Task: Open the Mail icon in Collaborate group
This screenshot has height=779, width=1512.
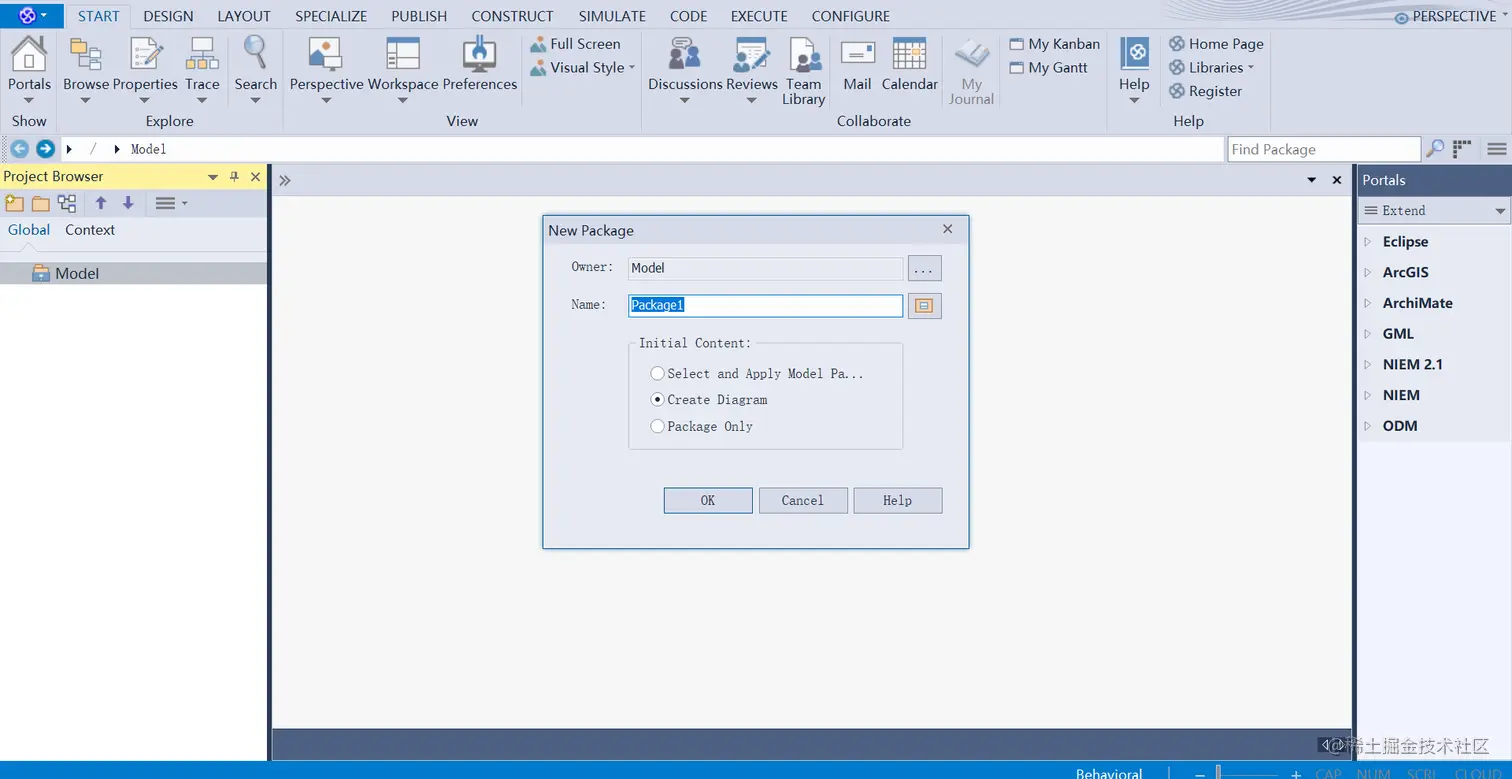Action: coord(858,55)
